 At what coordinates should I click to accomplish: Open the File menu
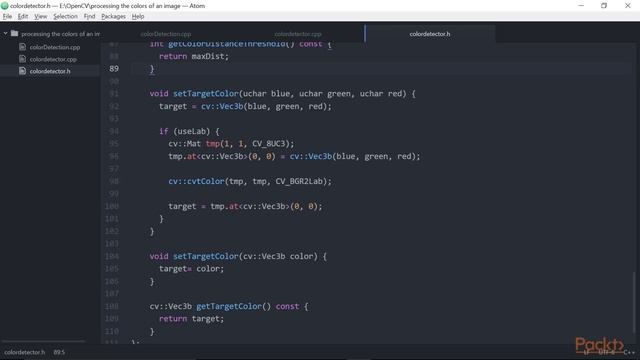pyautogui.click(x=7, y=16)
